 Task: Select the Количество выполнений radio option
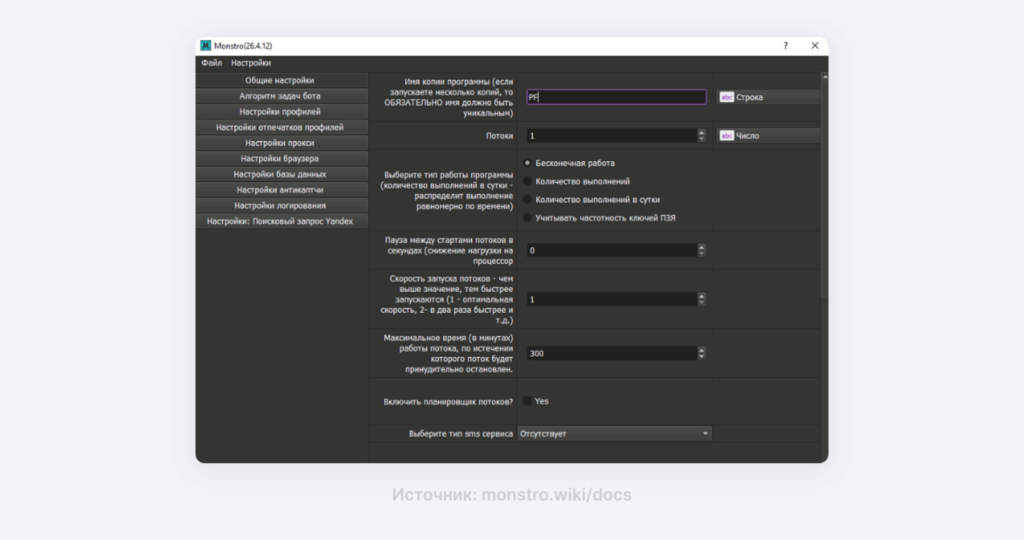(x=528, y=181)
